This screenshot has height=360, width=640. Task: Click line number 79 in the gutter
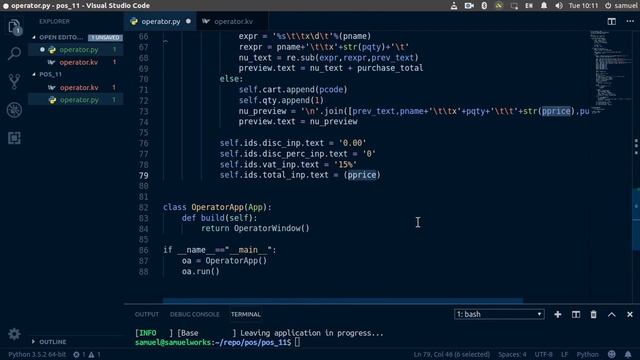pyautogui.click(x=143, y=175)
